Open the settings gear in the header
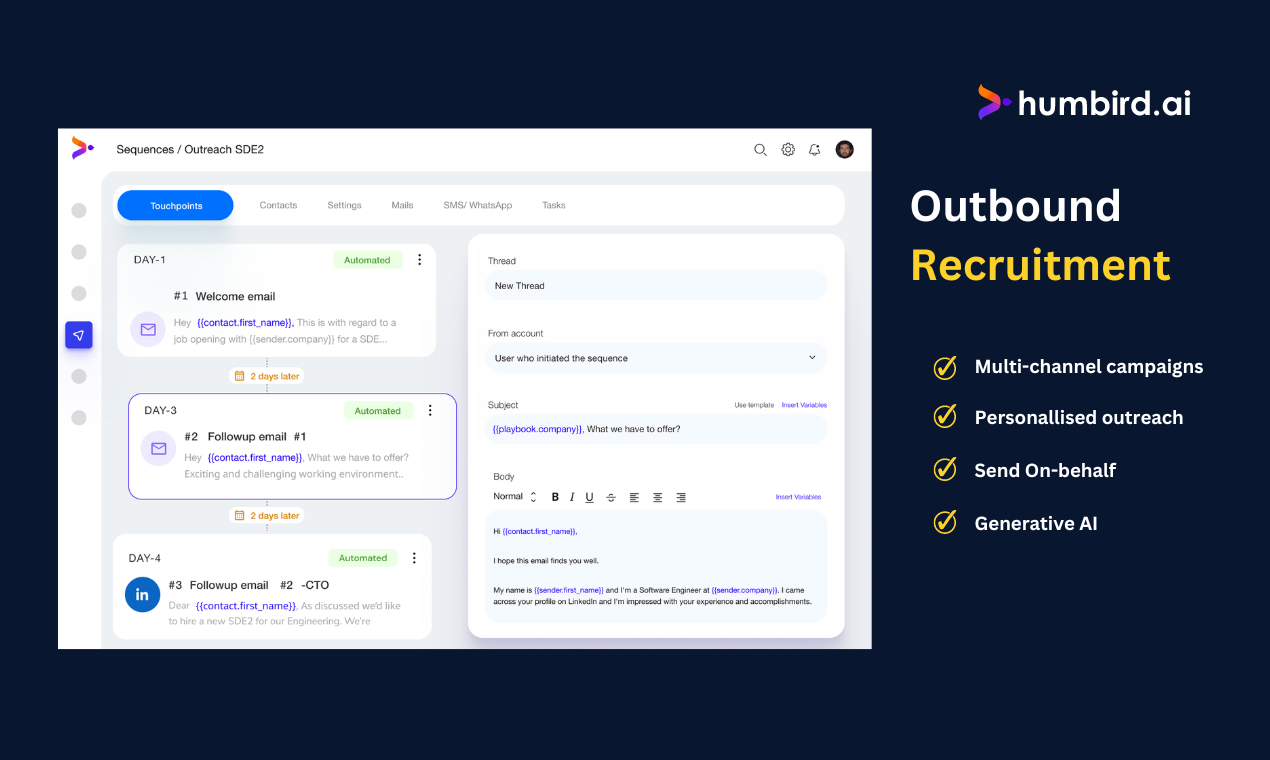 coord(788,149)
